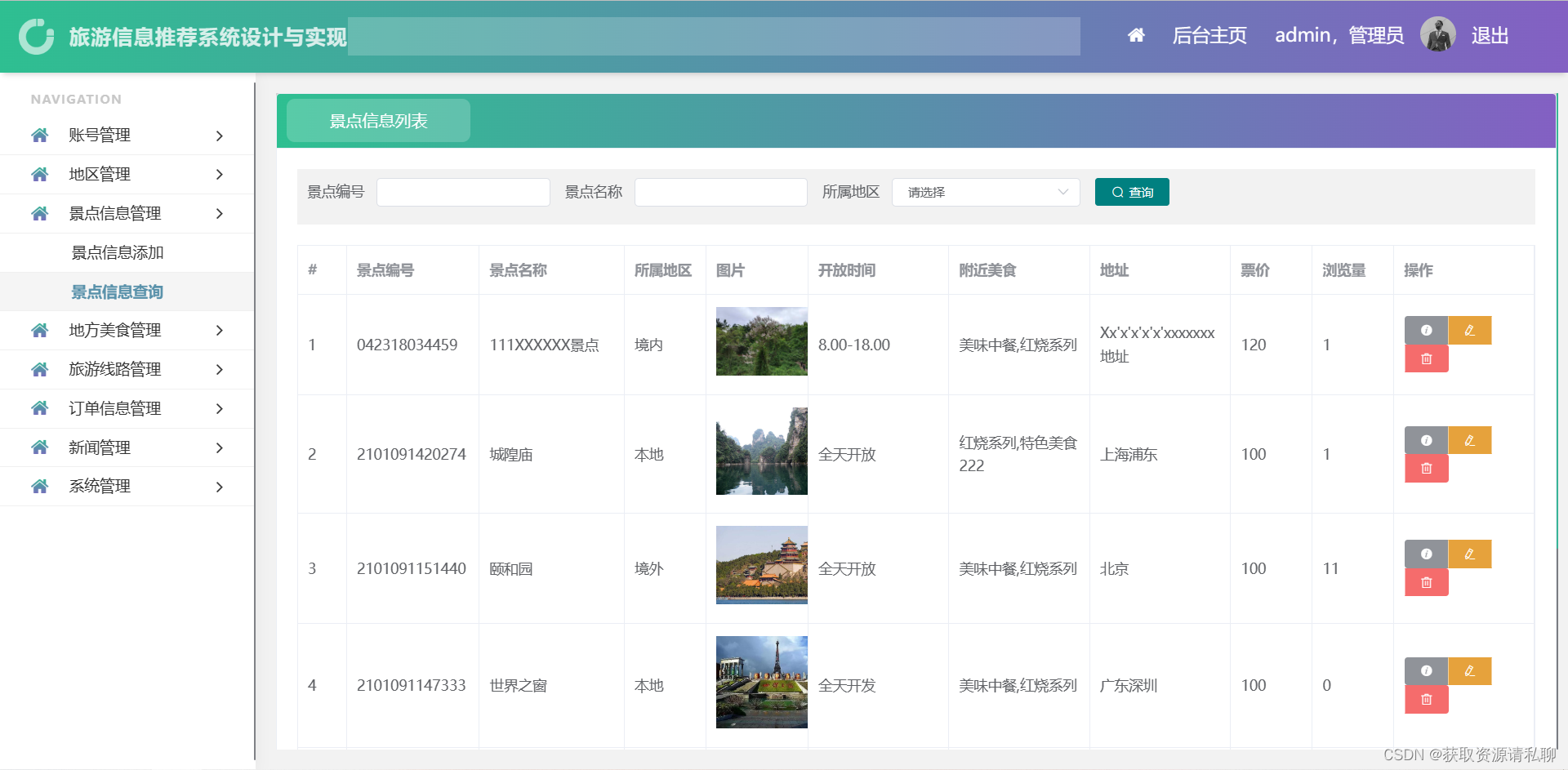Screen dimensions: 1568x770
Task: Click the admin, 管理员 user label
Action: pyautogui.click(x=1339, y=35)
